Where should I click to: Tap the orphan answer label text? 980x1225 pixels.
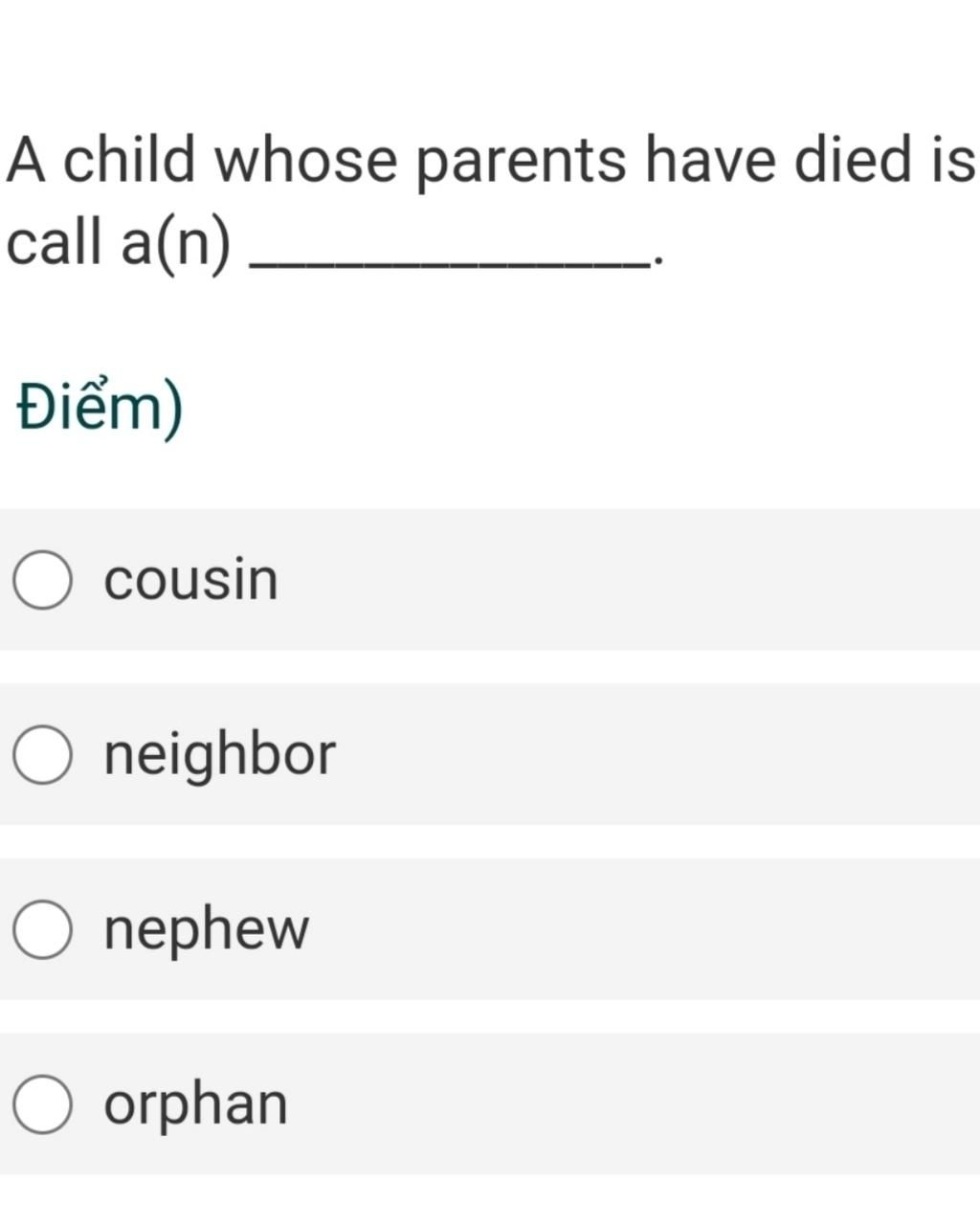[x=195, y=1105]
